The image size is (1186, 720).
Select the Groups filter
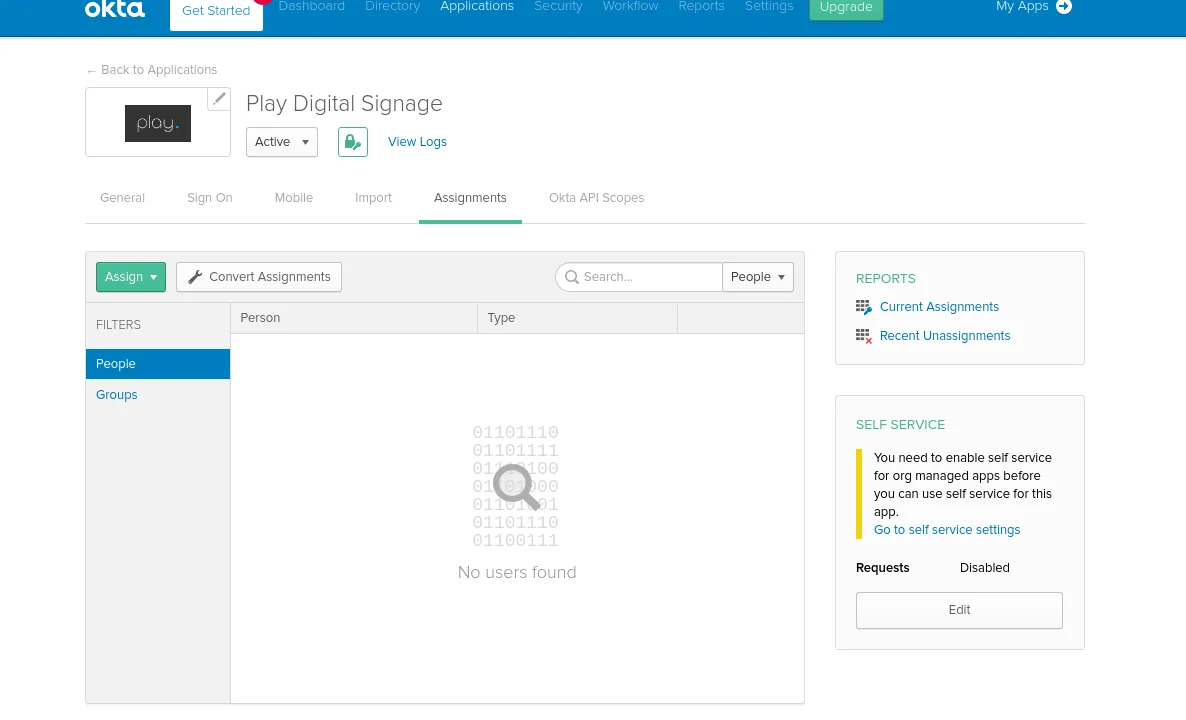116,395
